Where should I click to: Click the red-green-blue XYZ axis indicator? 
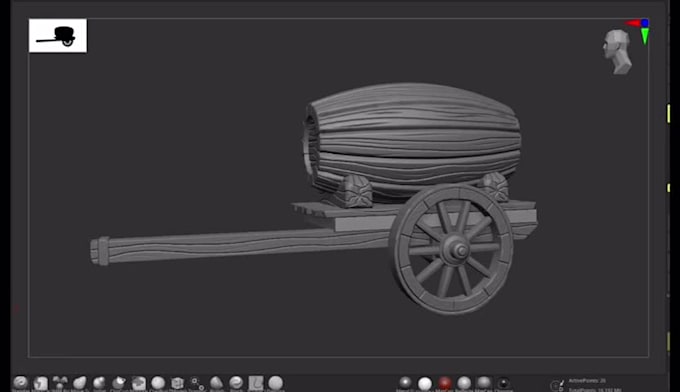point(640,31)
